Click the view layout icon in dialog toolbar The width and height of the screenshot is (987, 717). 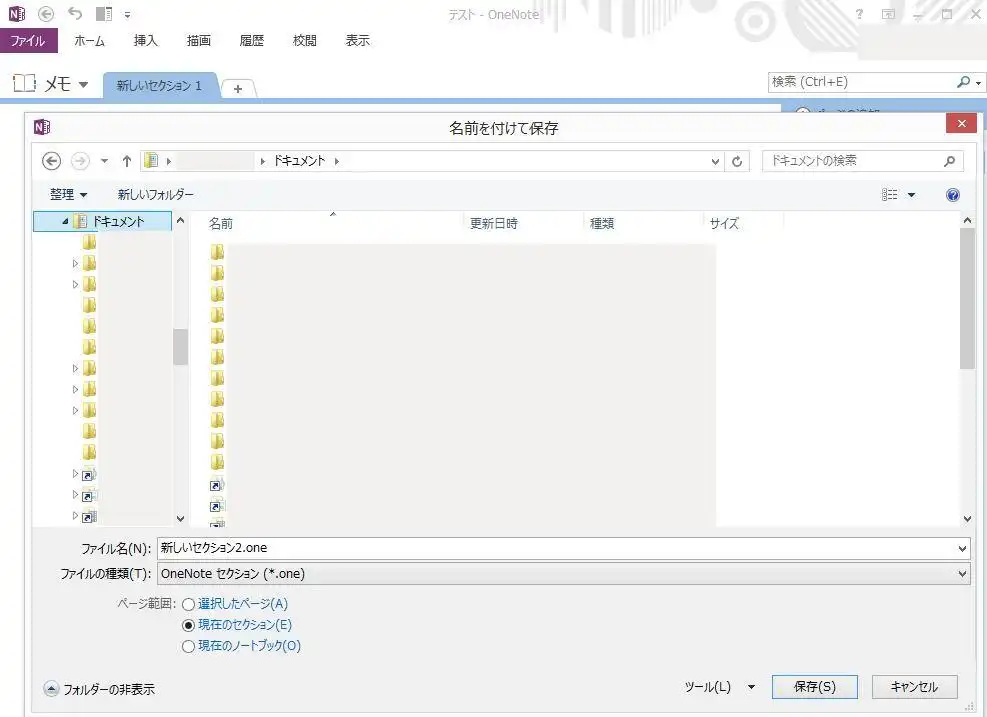click(x=890, y=195)
